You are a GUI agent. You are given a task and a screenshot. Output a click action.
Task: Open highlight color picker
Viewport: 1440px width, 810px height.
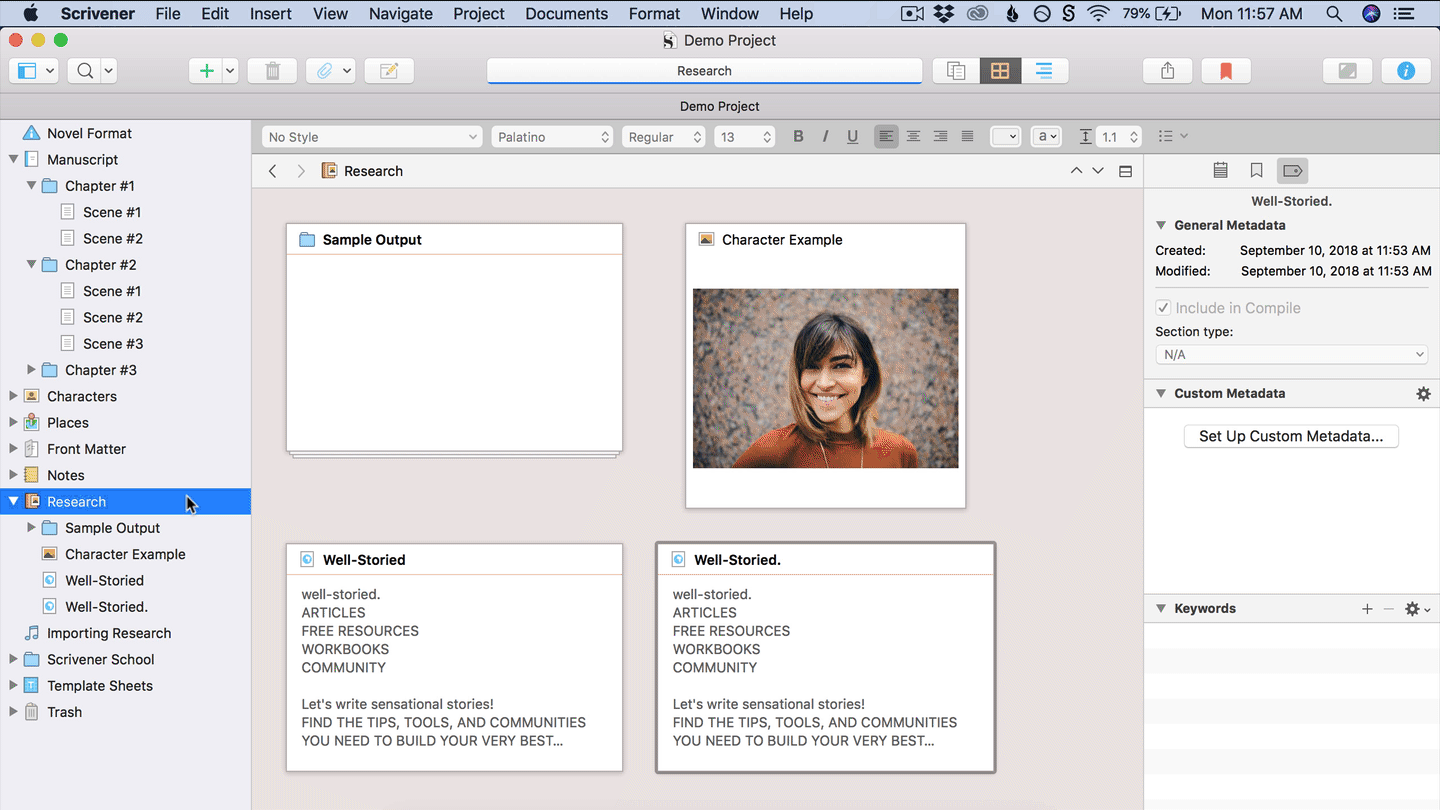point(1046,137)
